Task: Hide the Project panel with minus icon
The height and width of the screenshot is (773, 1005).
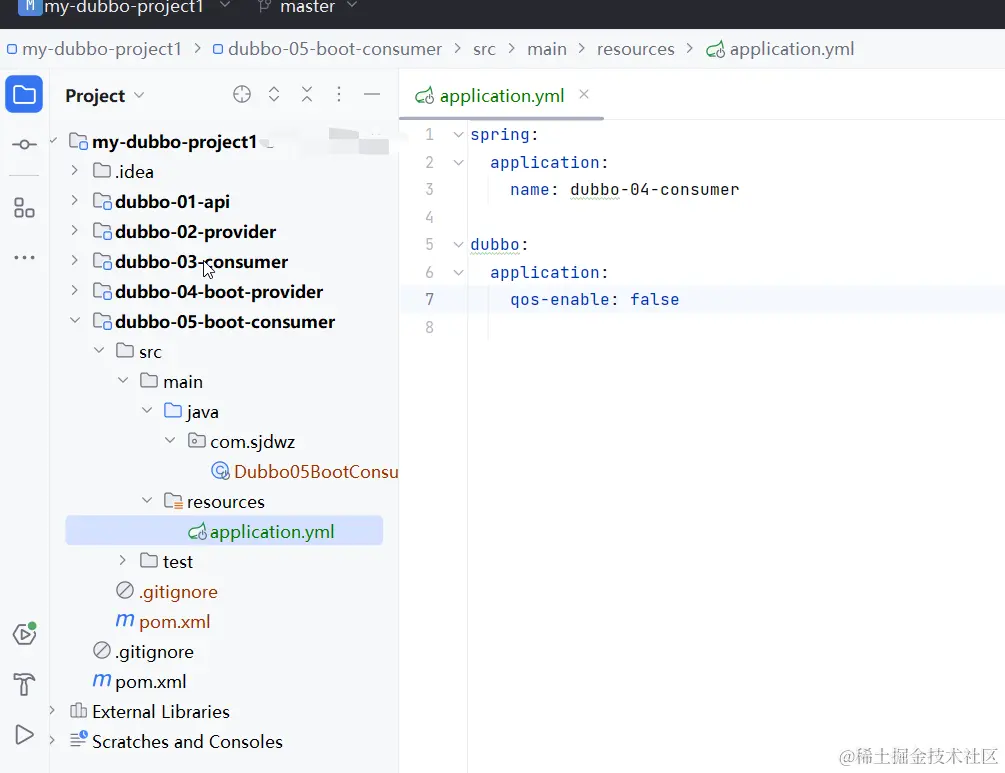Action: [372, 94]
